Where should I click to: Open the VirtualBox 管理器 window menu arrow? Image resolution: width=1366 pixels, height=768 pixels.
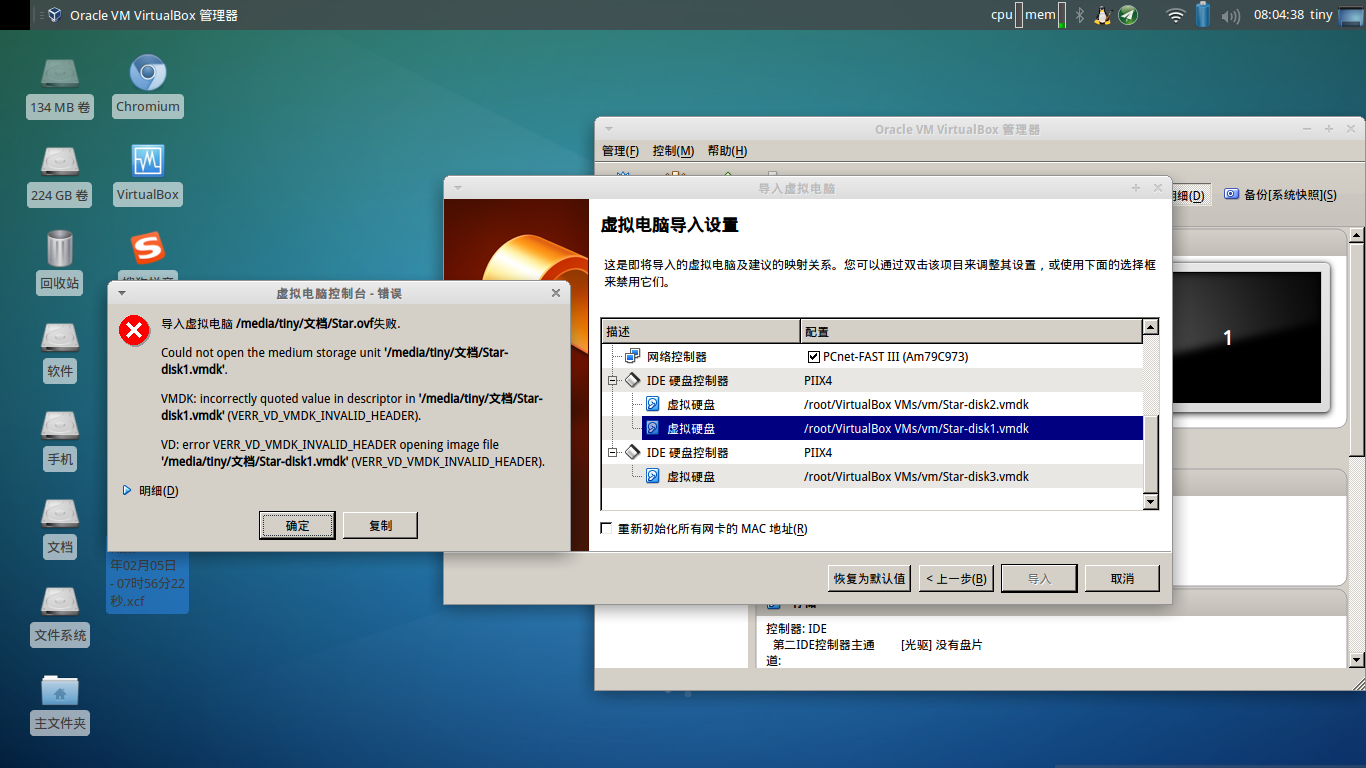pos(608,129)
